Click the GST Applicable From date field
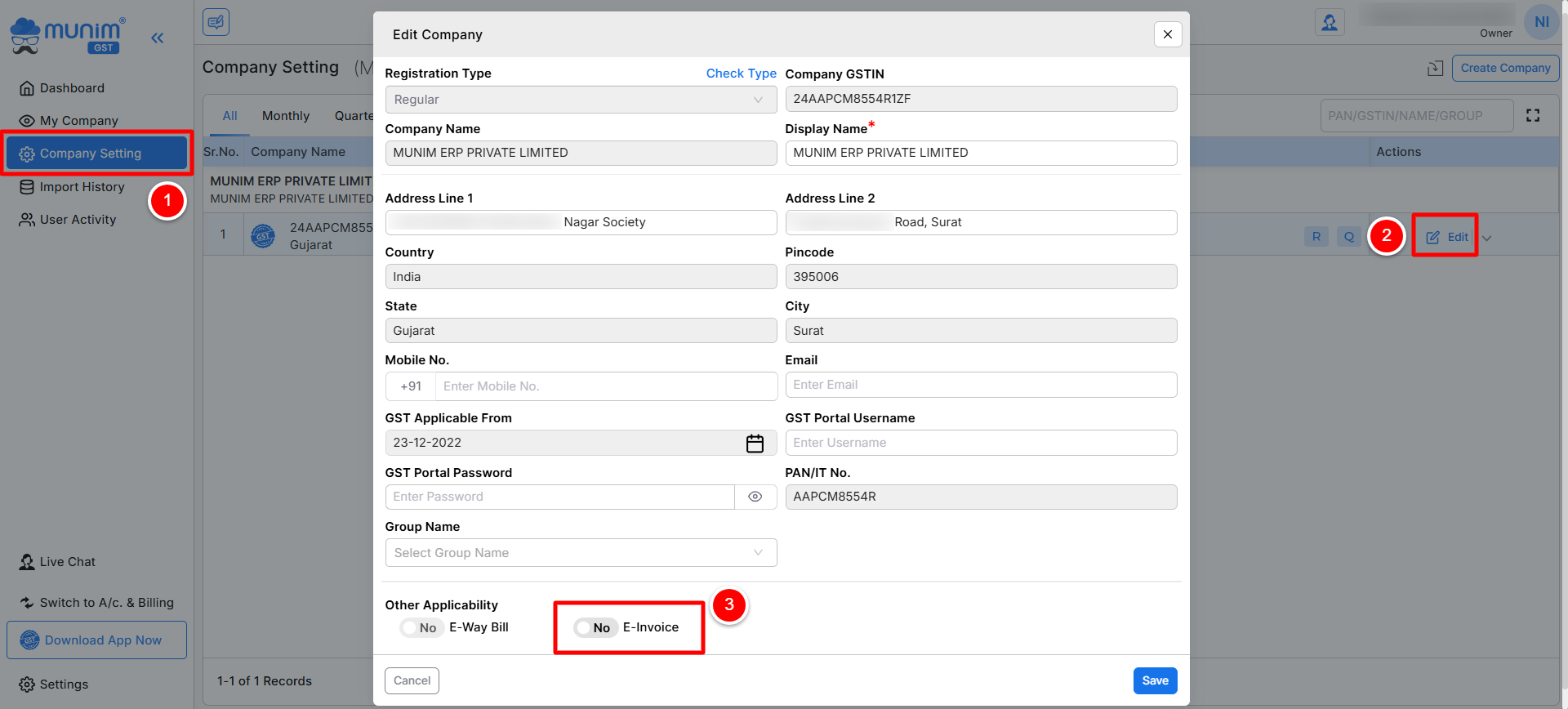Image resolution: width=1568 pixels, height=709 pixels. click(581, 443)
